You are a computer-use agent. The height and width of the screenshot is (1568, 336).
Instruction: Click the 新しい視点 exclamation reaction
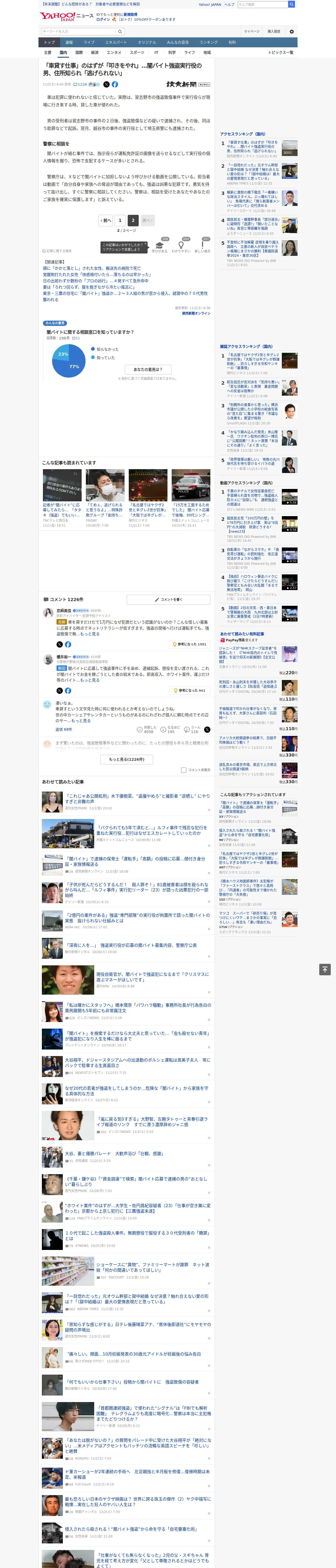203,245
